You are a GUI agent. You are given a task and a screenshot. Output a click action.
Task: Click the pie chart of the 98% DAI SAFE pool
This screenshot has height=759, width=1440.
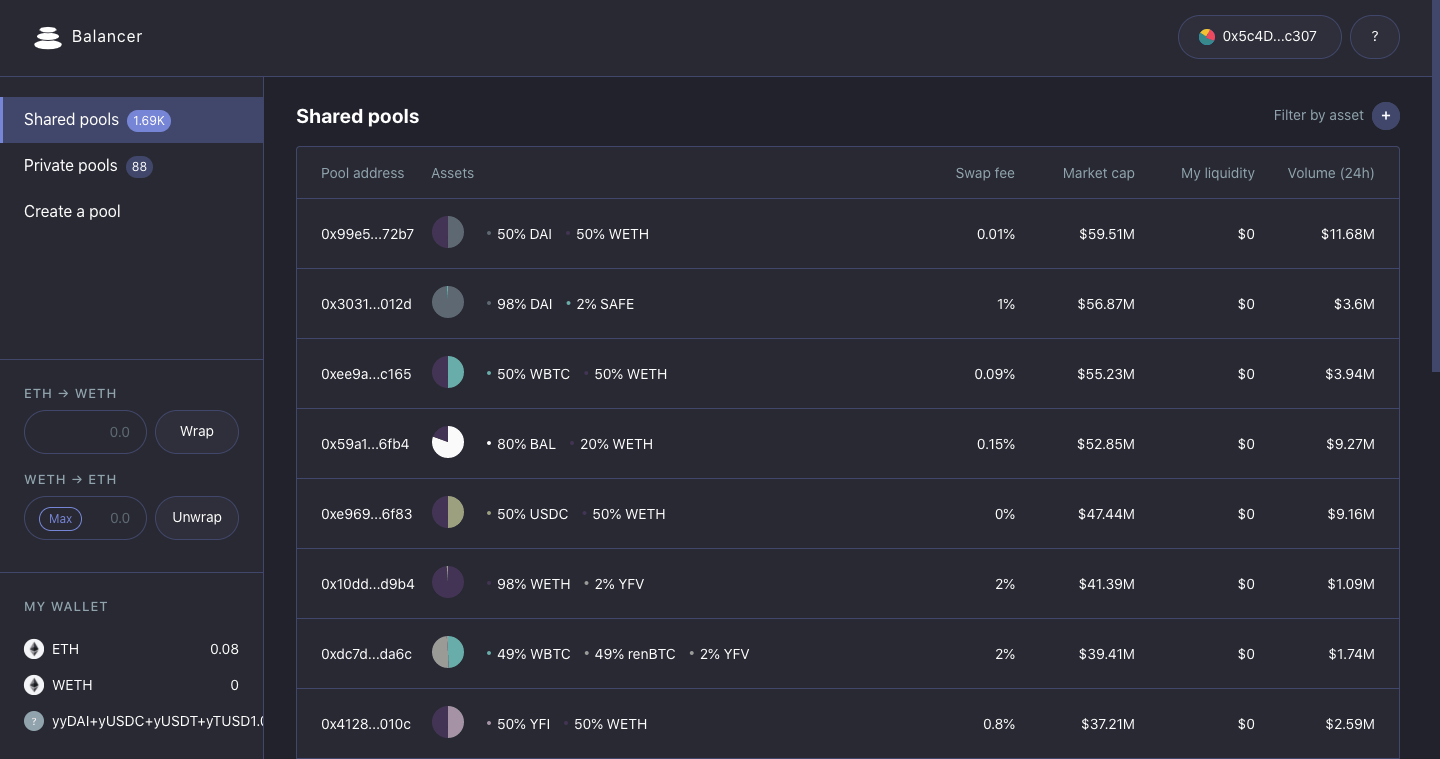pyautogui.click(x=448, y=304)
